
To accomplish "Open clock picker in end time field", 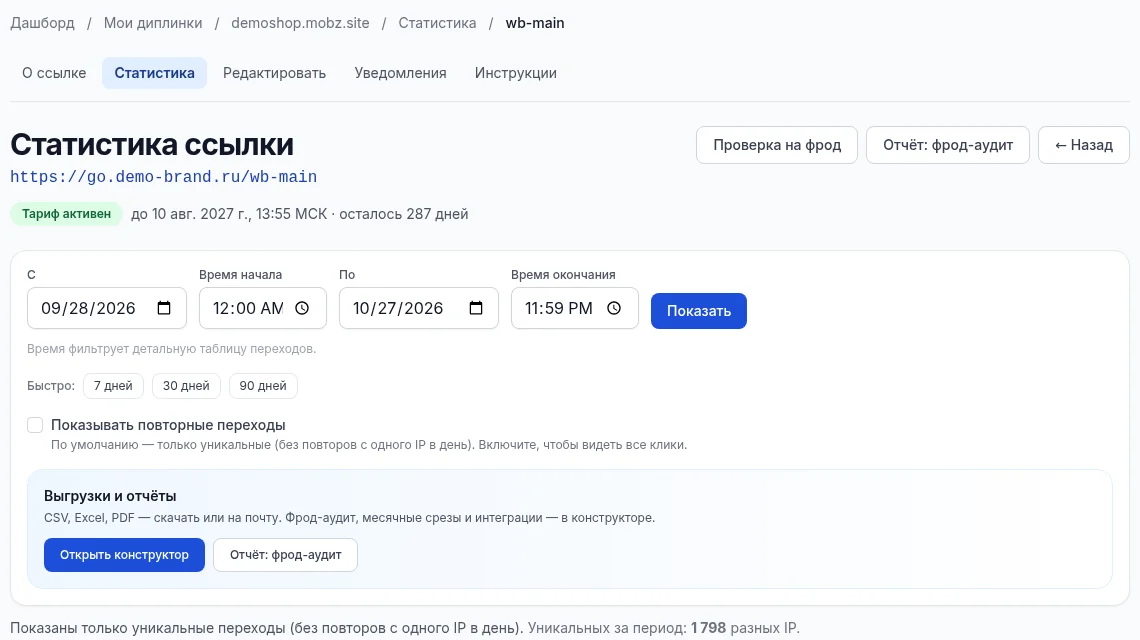I will [614, 308].
